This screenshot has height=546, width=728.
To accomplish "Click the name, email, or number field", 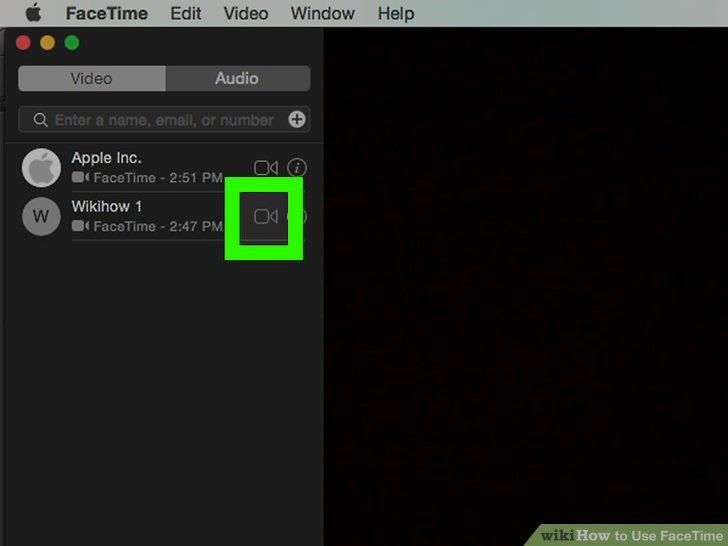I will pos(164,120).
